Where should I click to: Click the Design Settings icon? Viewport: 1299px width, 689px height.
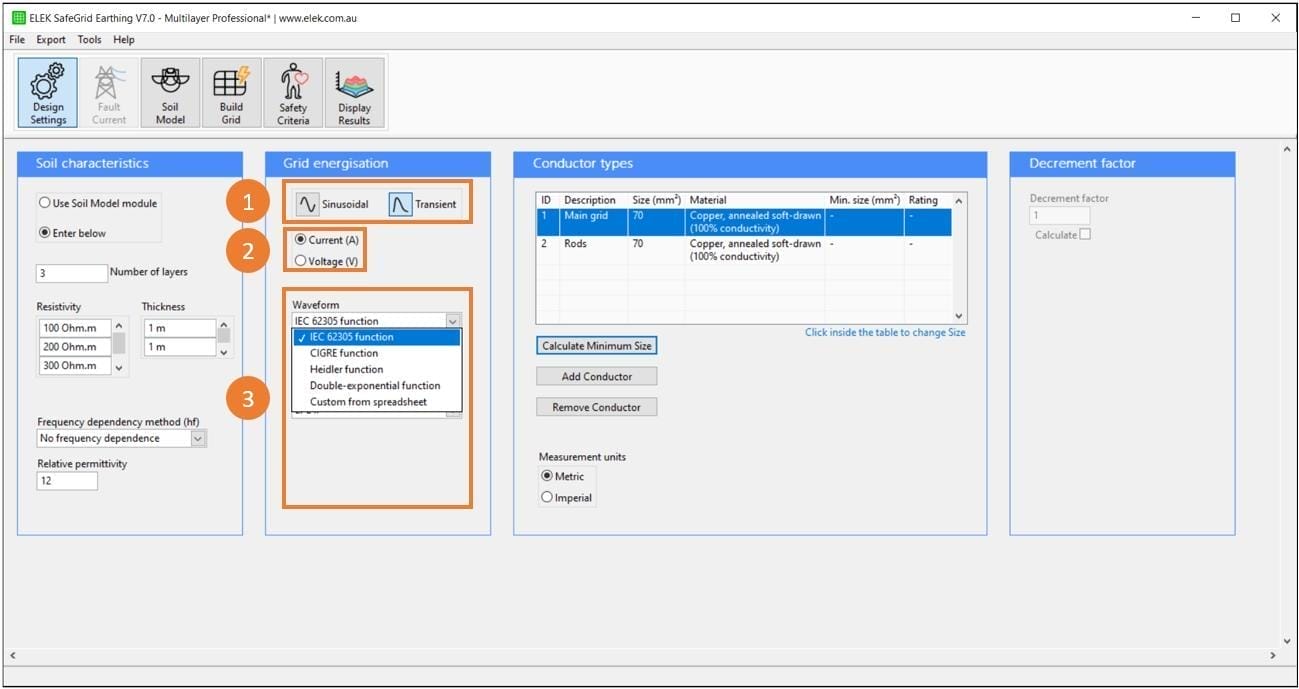point(46,91)
